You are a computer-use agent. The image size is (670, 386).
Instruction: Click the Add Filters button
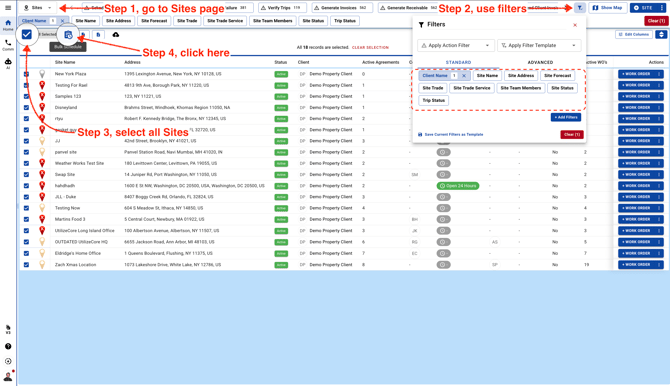pos(566,117)
